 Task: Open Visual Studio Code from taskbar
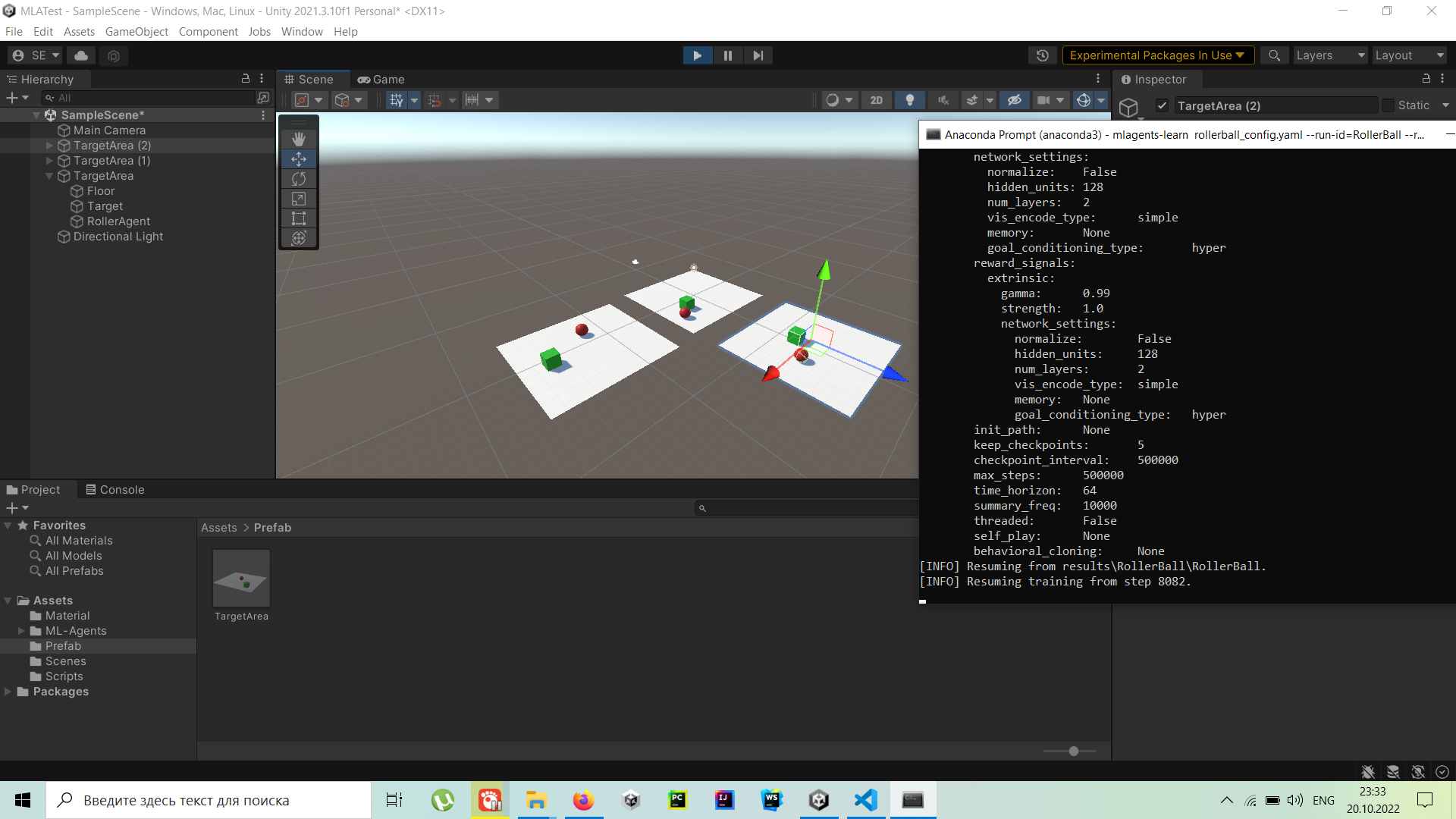pyautogui.click(x=865, y=800)
